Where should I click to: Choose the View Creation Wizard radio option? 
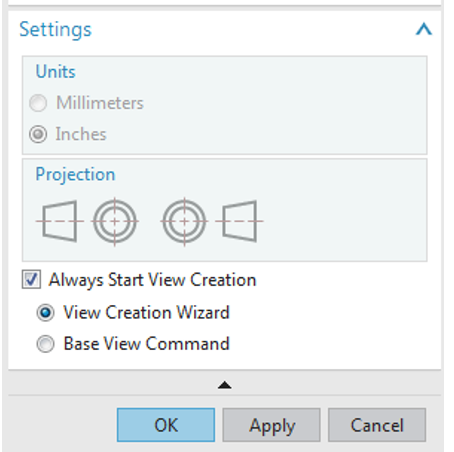pyautogui.click(x=45, y=312)
